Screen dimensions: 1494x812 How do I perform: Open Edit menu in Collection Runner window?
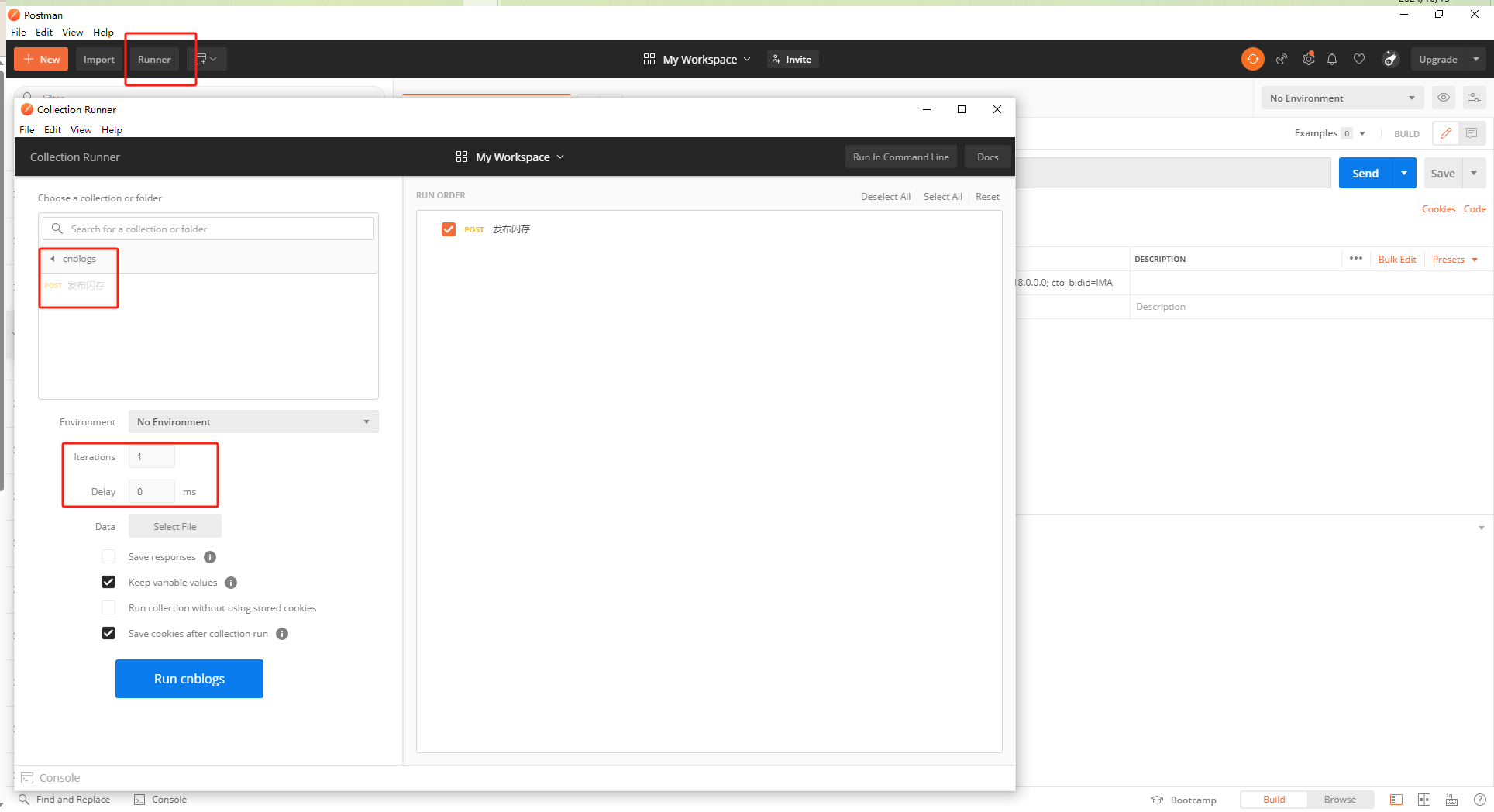tap(53, 130)
